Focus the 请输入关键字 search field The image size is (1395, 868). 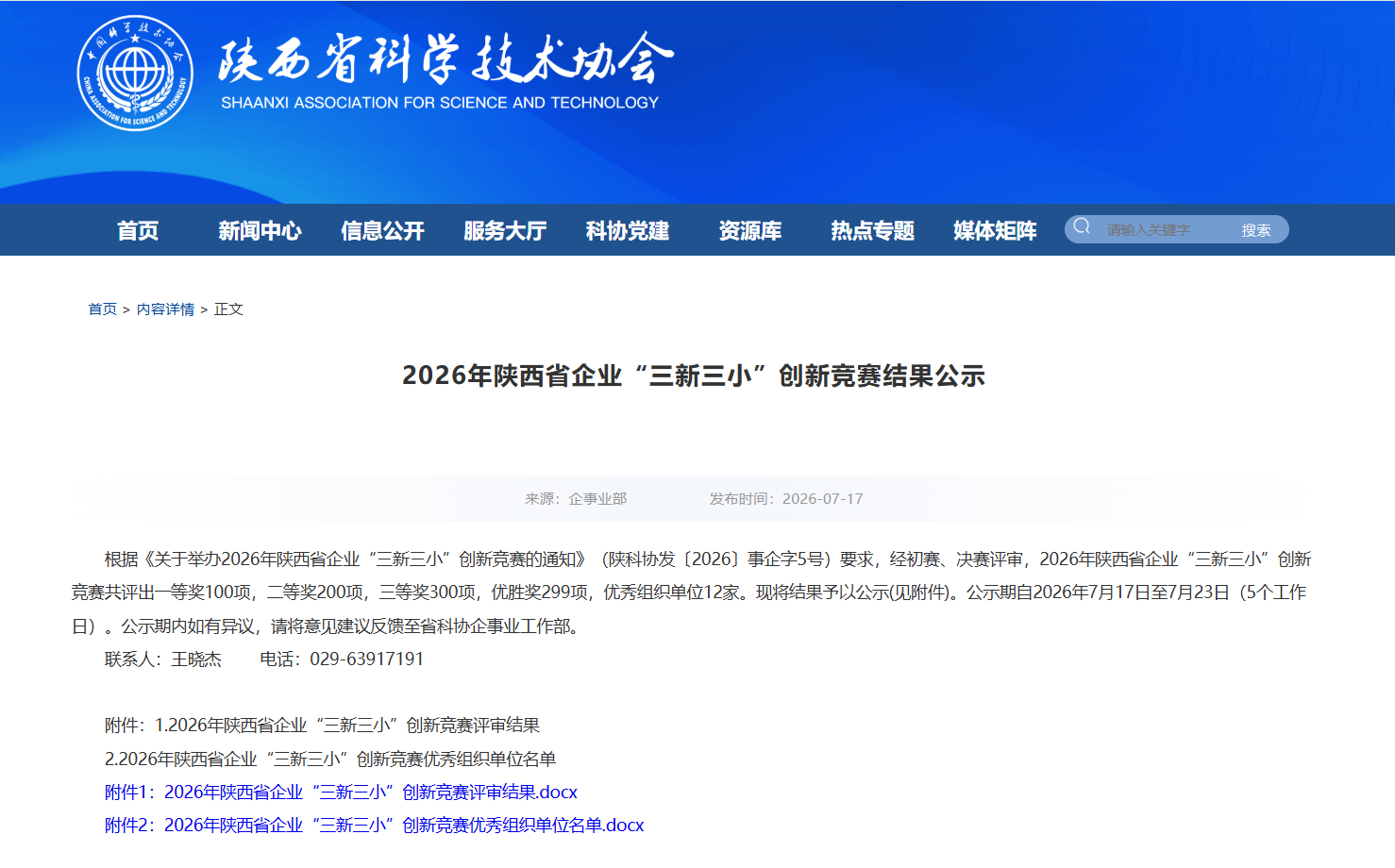tap(1165, 229)
